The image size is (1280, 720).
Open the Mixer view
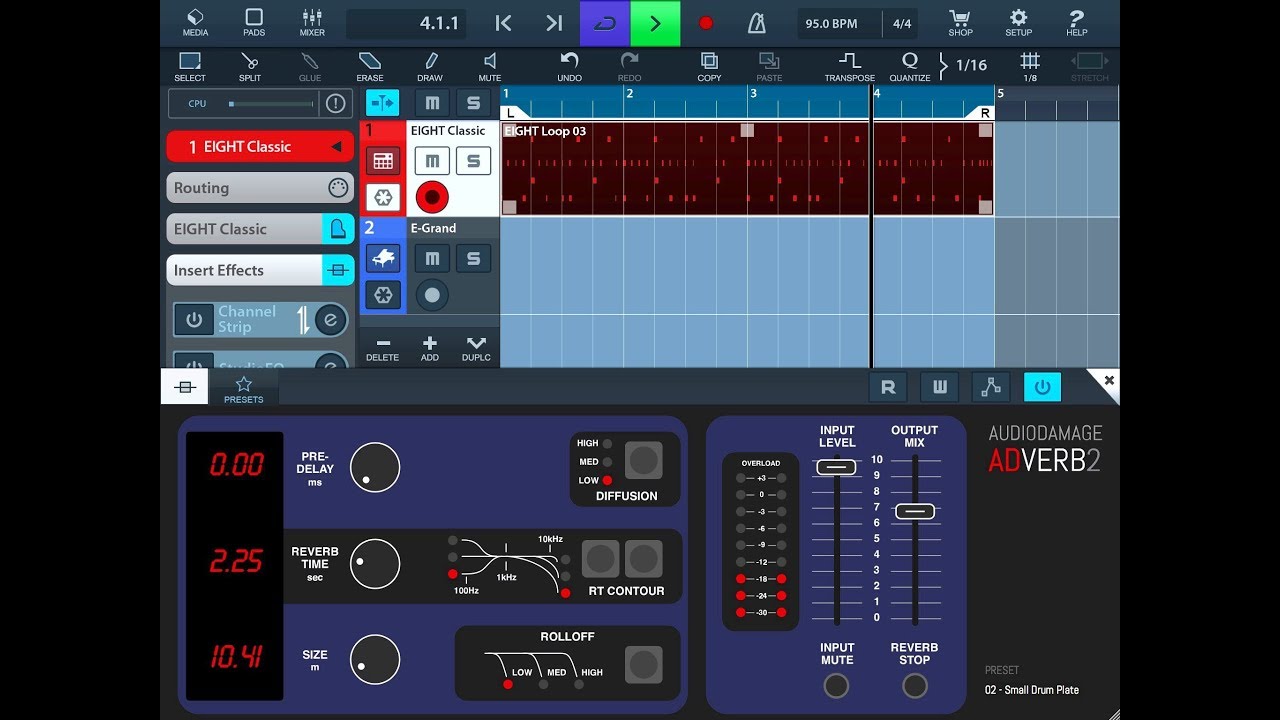312,22
